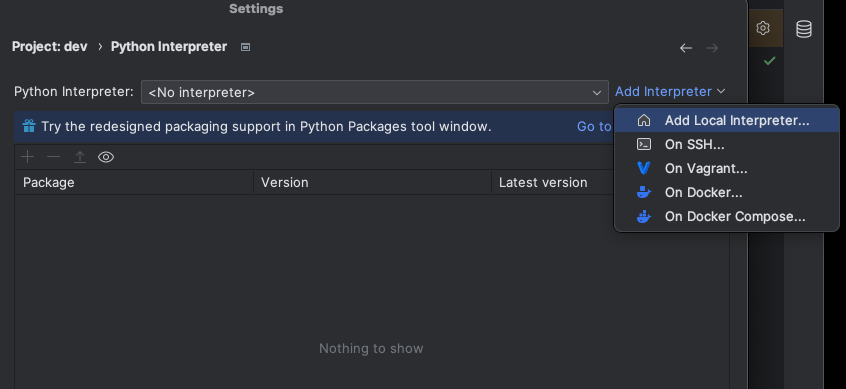Click the forward navigation arrow
This screenshot has height=389, width=846.
pyautogui.click(x=712, y=48)
